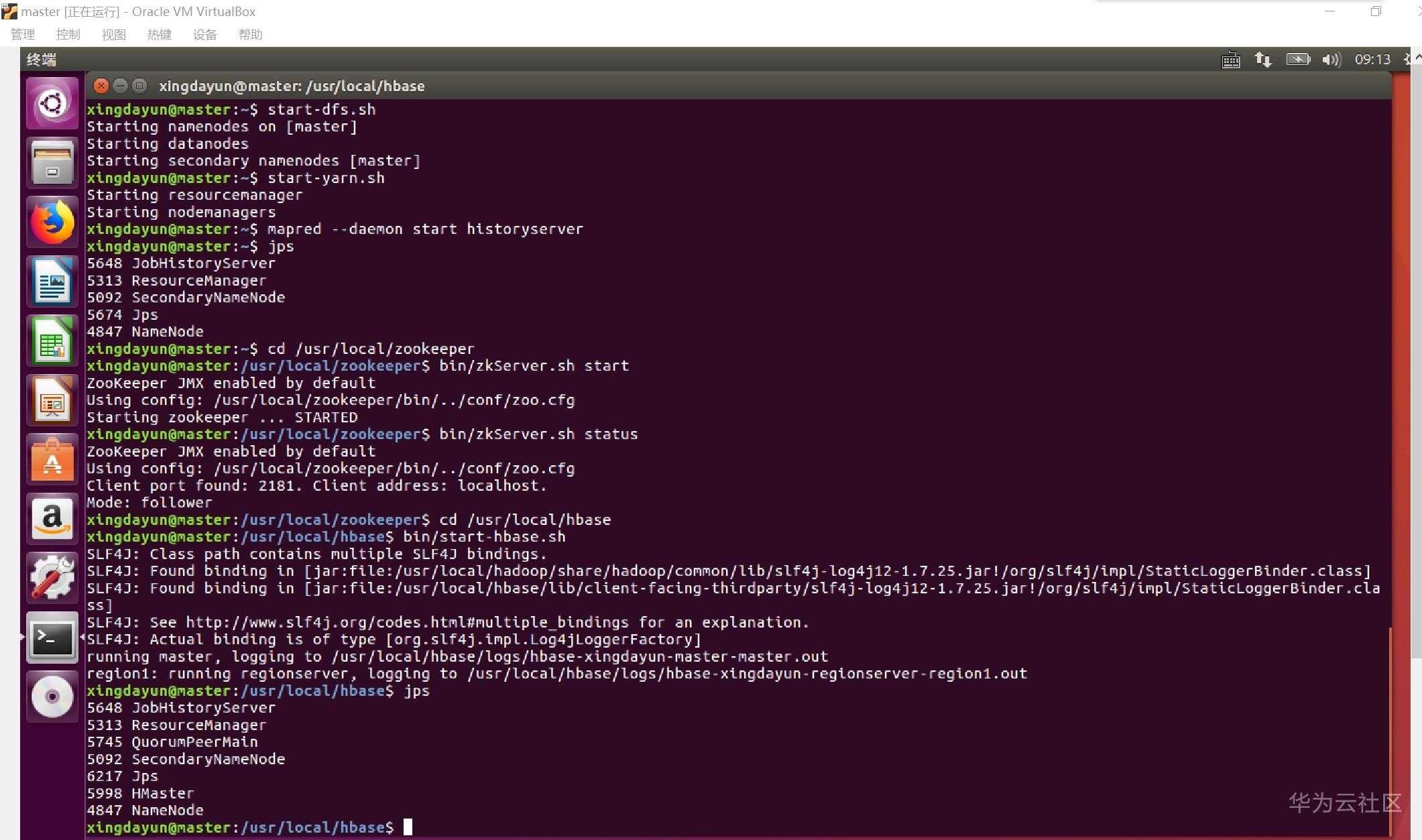Launch Firefox browser from the dock
The image size is (1422, 840).
[52, 223]
